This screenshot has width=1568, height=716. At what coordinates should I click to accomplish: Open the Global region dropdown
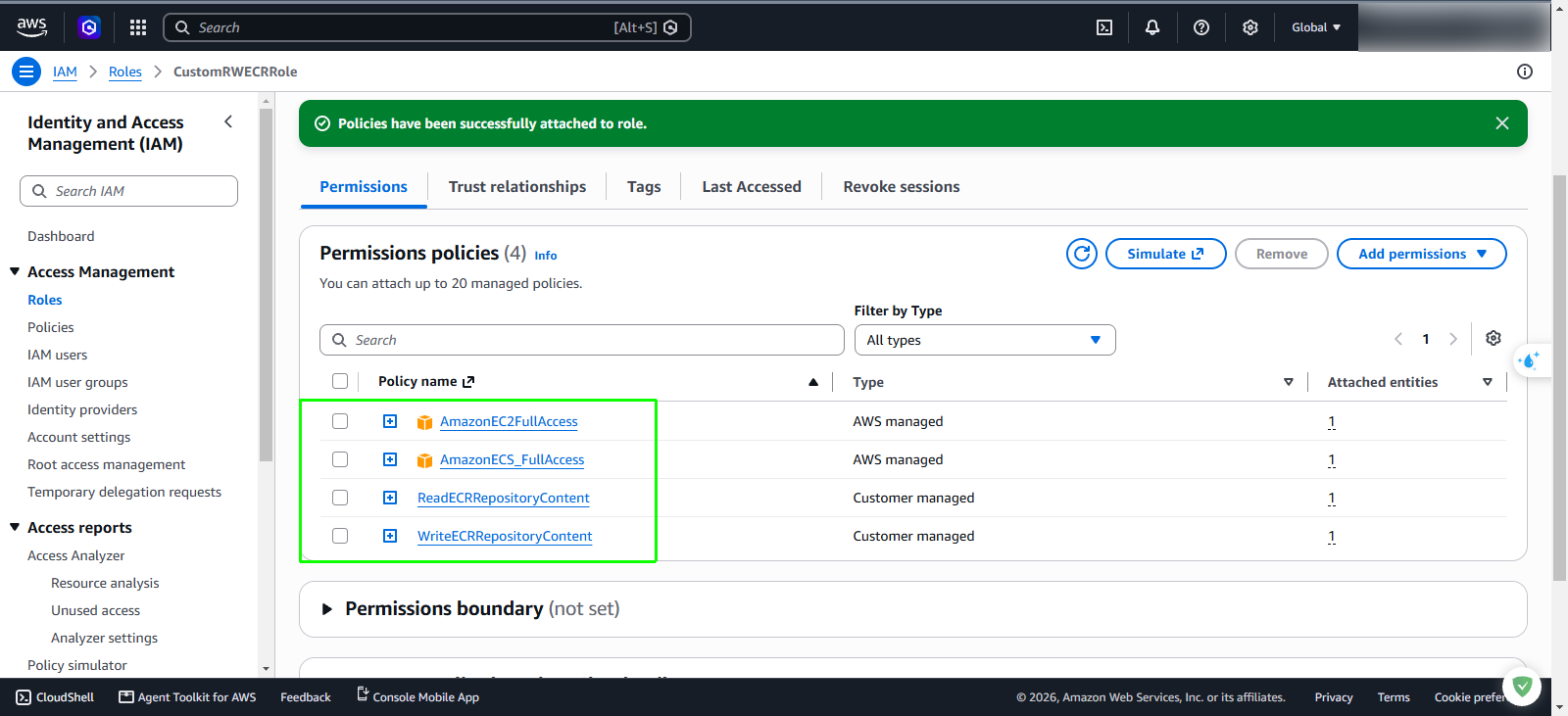[x=1316, y=27]
